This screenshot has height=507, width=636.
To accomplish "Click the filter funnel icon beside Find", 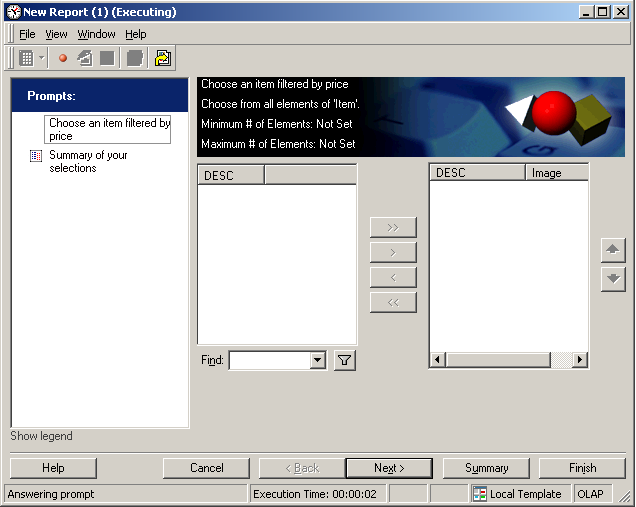I will pyautogui.click(x=345, y=360).
